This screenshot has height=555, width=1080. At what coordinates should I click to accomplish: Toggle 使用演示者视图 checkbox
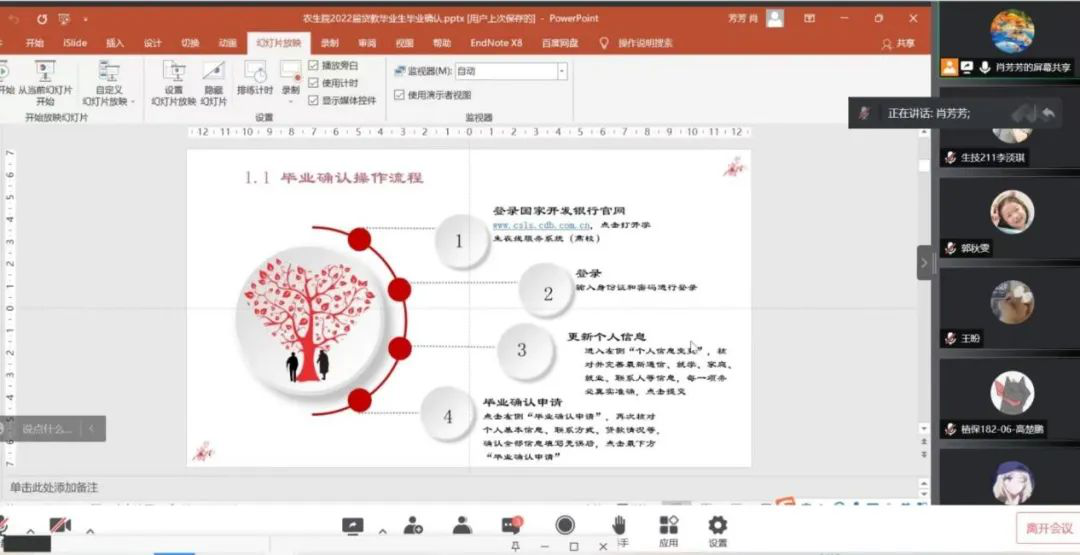pos(400,95)
